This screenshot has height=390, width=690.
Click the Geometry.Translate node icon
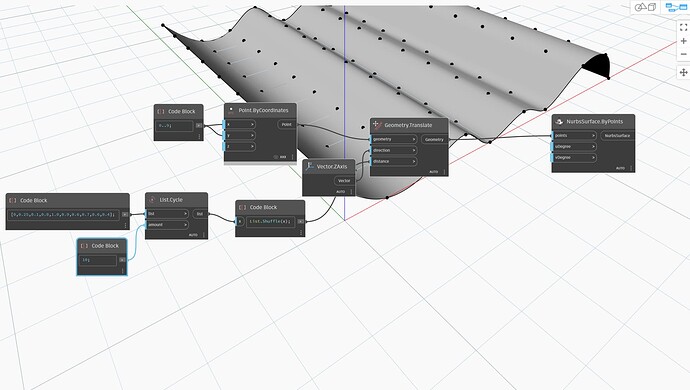377,125
